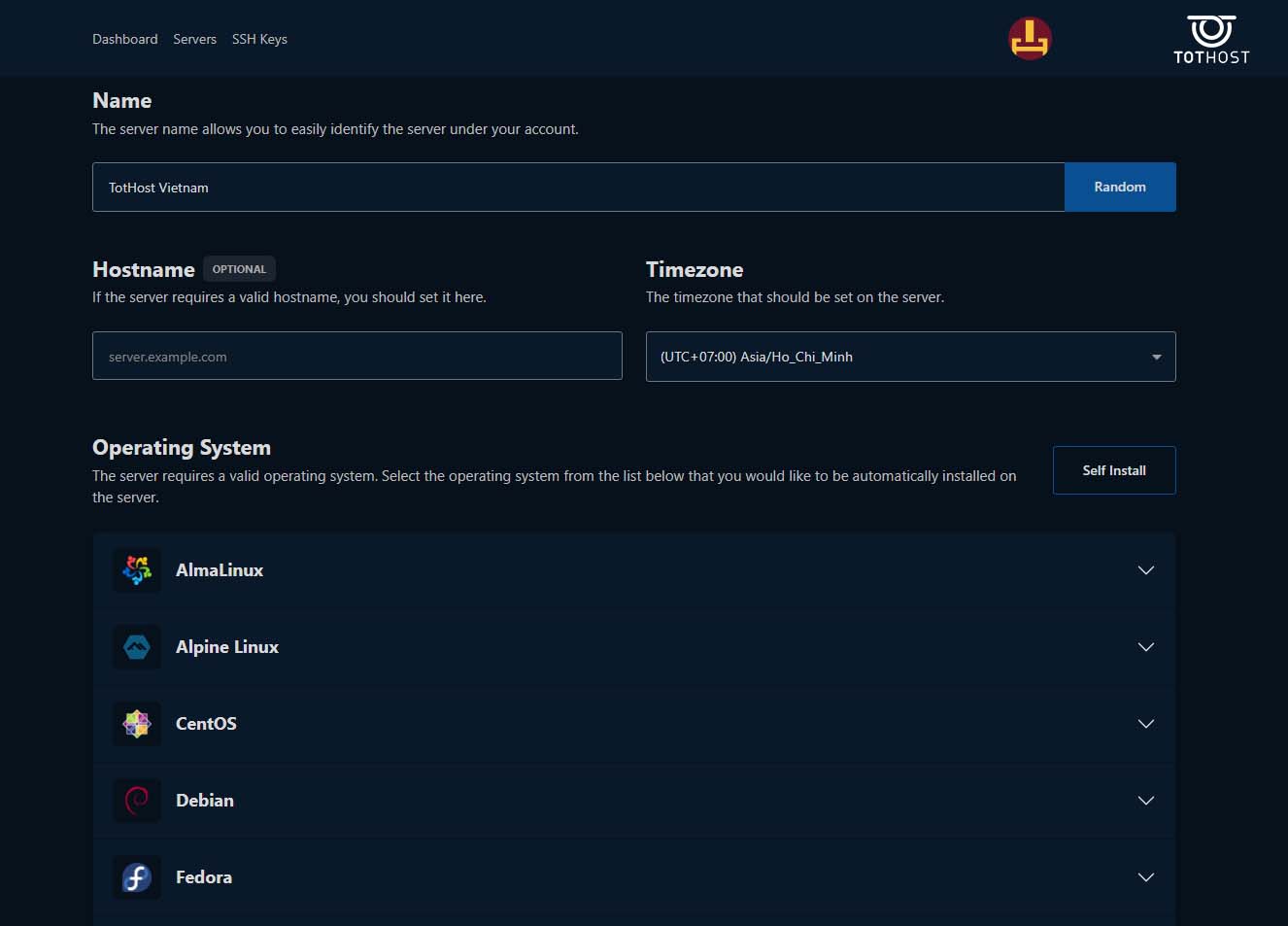The height and width of the screenshot is (926, 1288).
Task: Expand the Alpine Linux versions chevron
Action: [x=1146, y=647]
